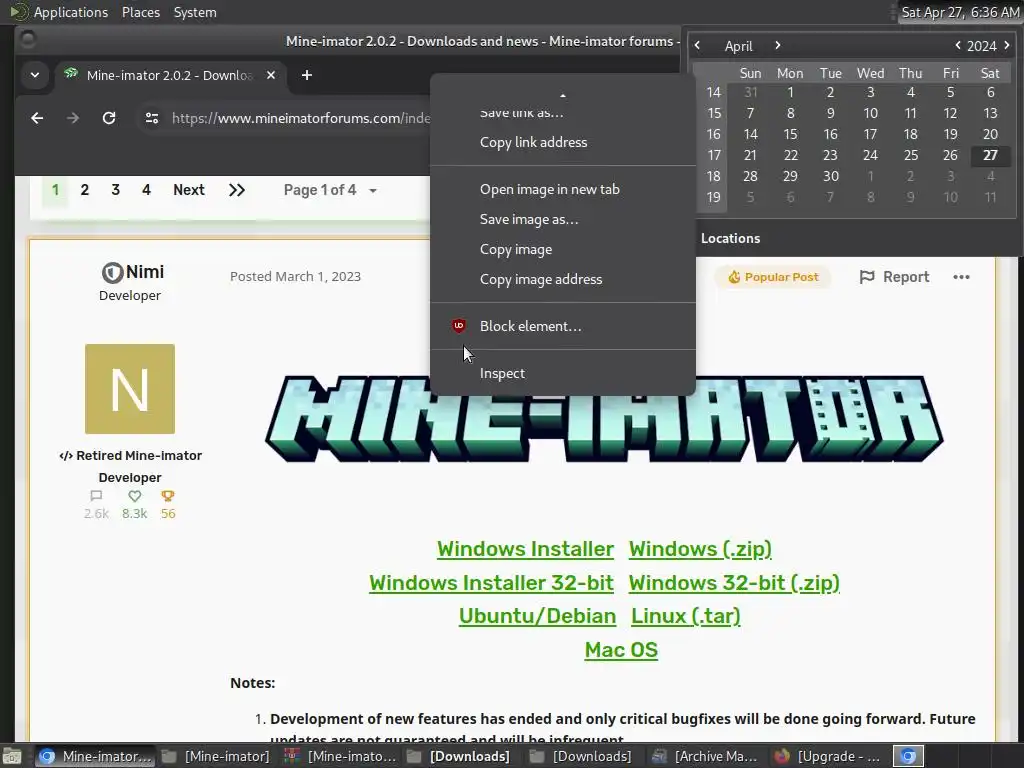Click Block element… uBlock entry
Image resolution: width=1024 pixels, height=768 pixels.
click(x=562, y=326)
